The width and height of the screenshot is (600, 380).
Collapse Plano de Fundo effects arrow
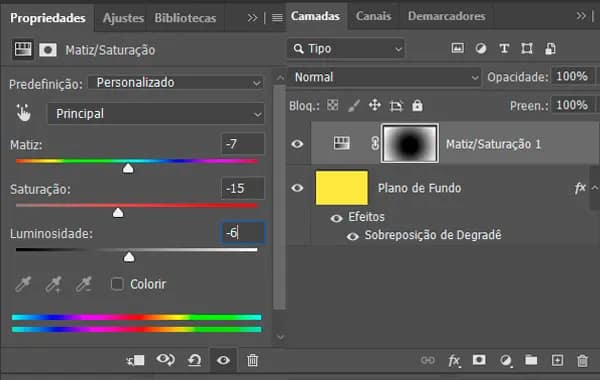coord(594,188)
